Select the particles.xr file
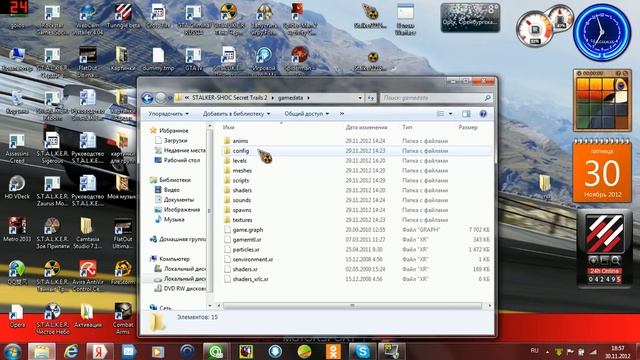The image size is (640, 360). pos(246,249)
